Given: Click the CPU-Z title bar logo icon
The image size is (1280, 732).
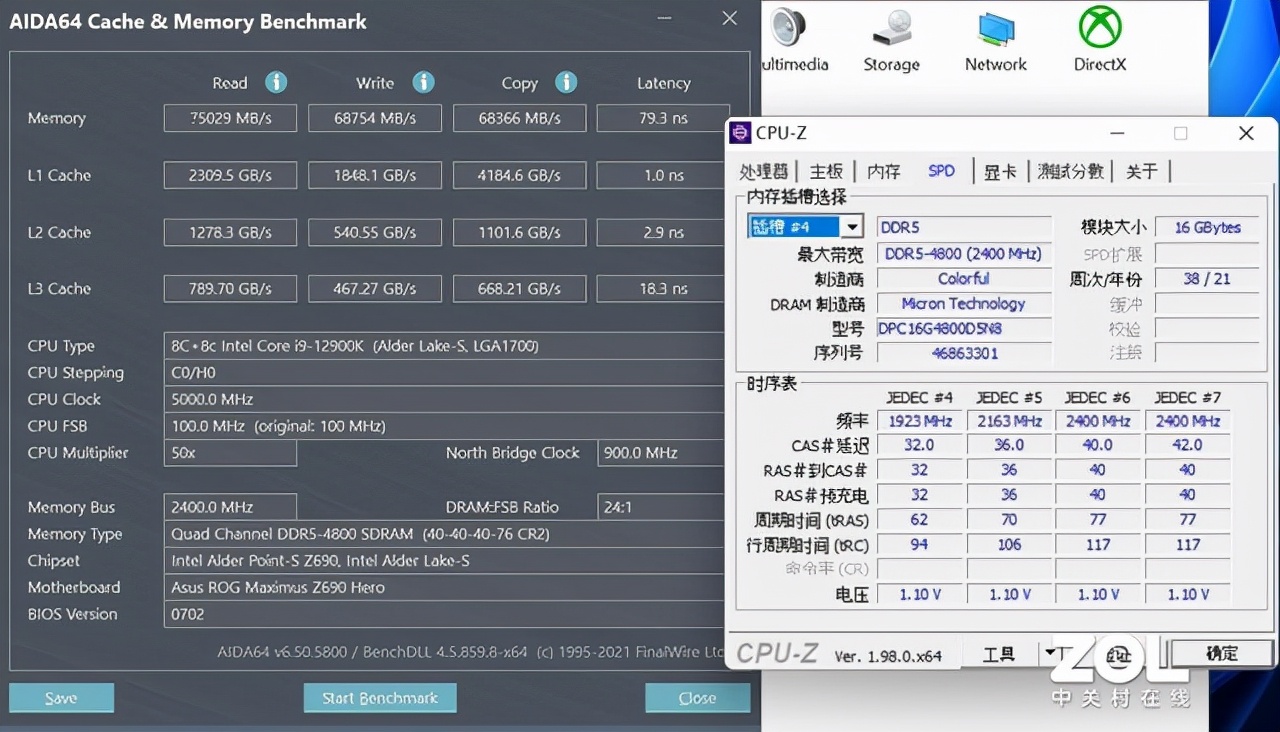Looking at the screenshot, I should tap(740, 132).
